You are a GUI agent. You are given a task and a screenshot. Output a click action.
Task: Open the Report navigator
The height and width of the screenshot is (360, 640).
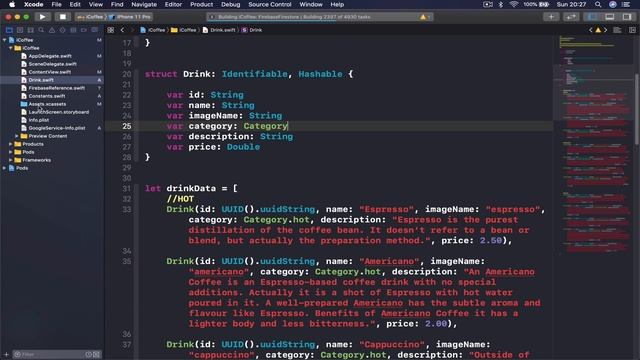point(94,30)
